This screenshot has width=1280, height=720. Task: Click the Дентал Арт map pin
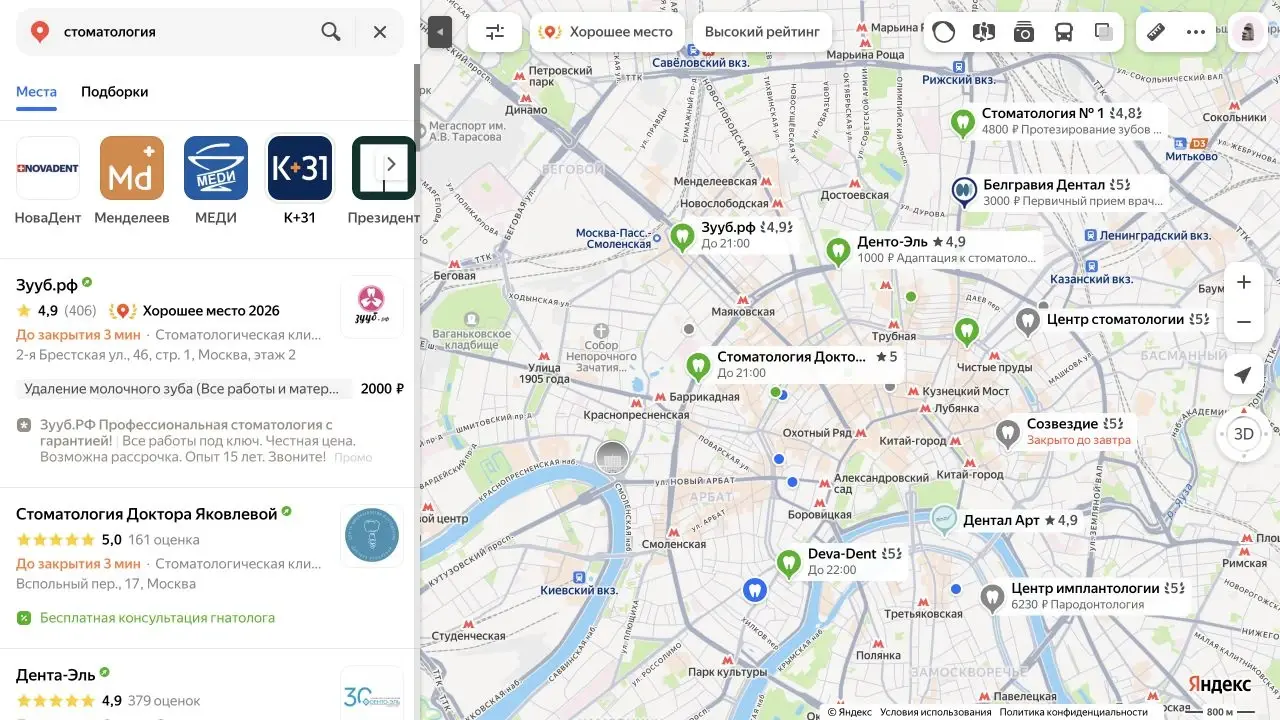pyautogui.click(x=943, y=520)
